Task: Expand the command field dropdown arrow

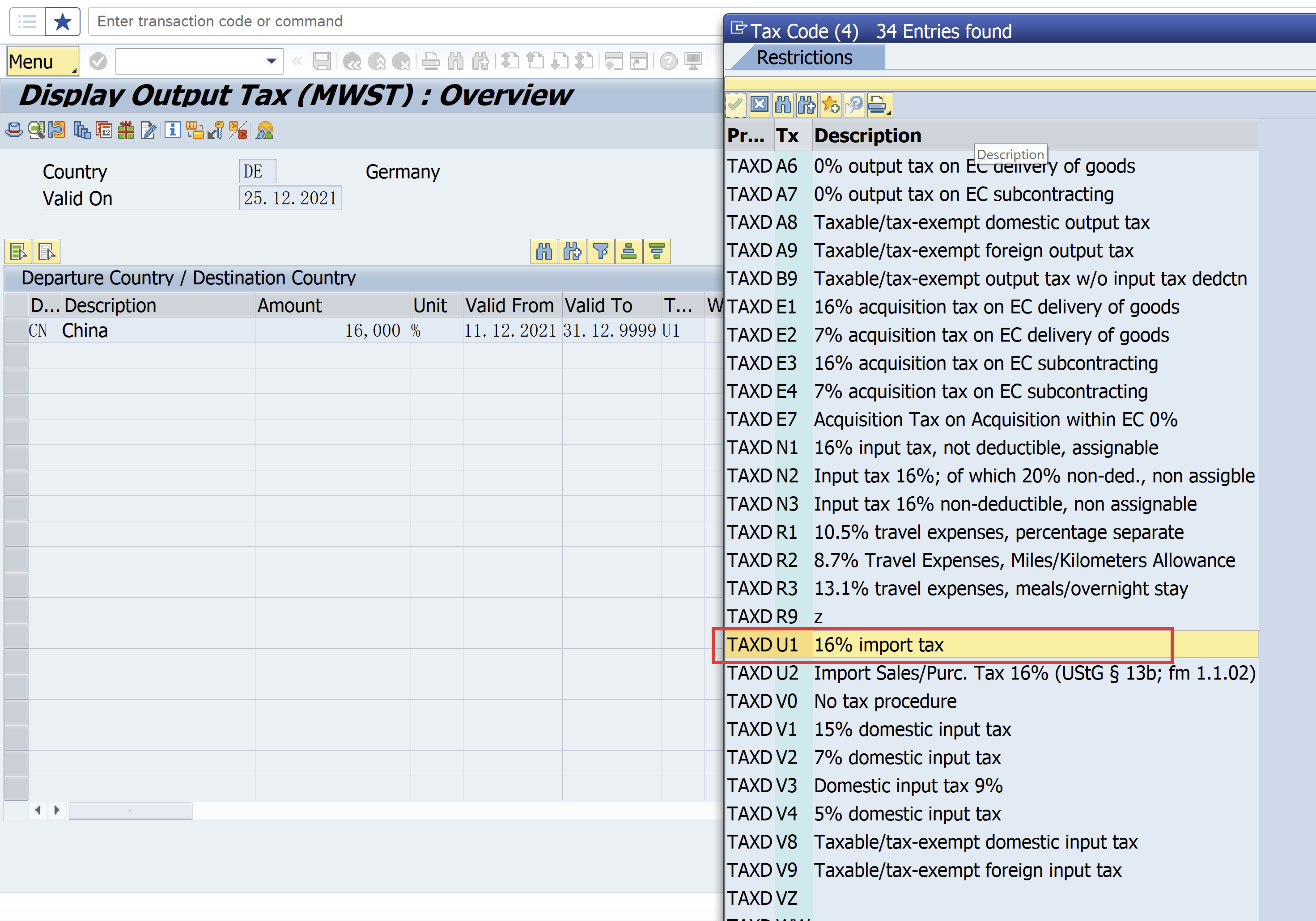Action: [x=271, y=61]
